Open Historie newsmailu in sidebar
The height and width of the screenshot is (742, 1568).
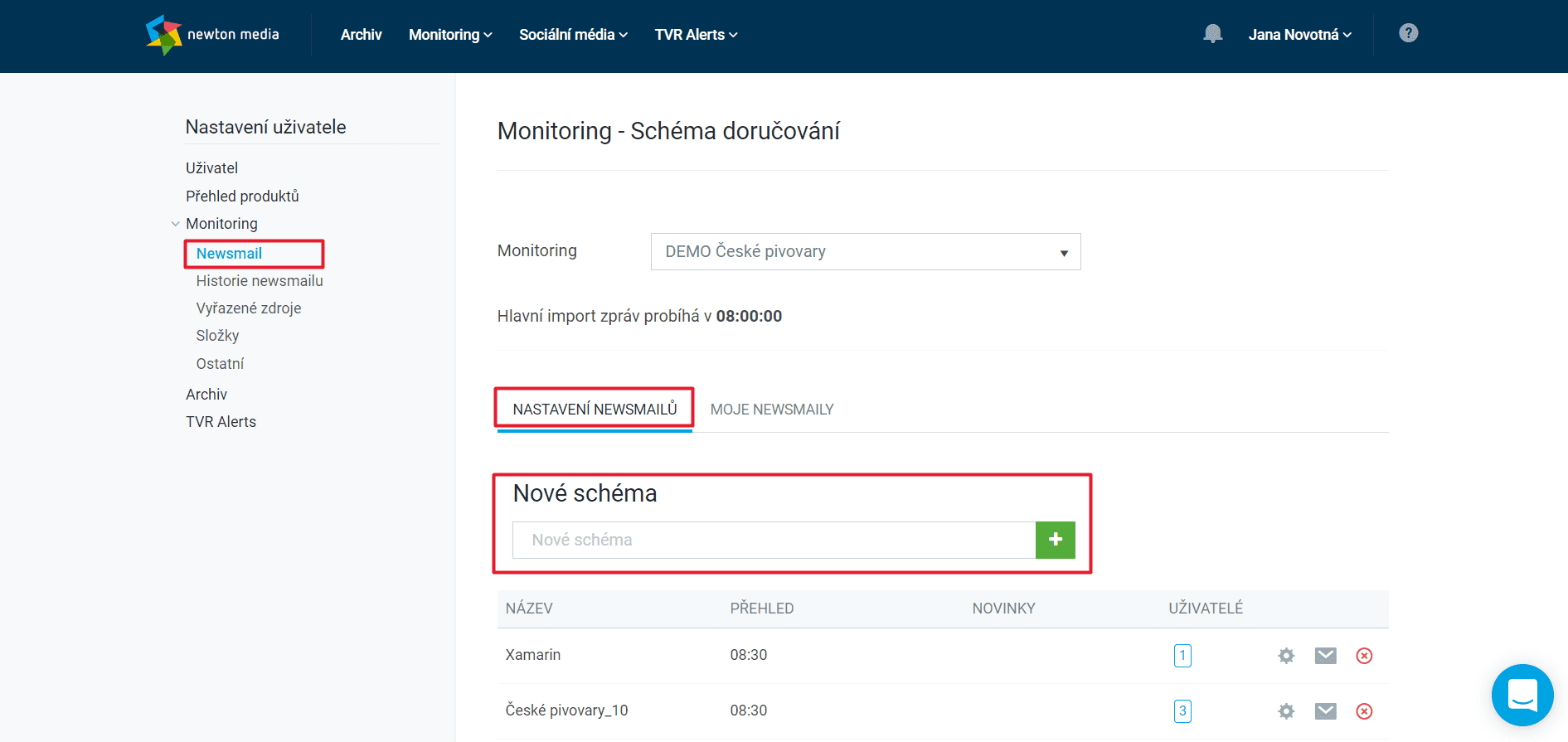pyautogui.click(x=260, y=281)
